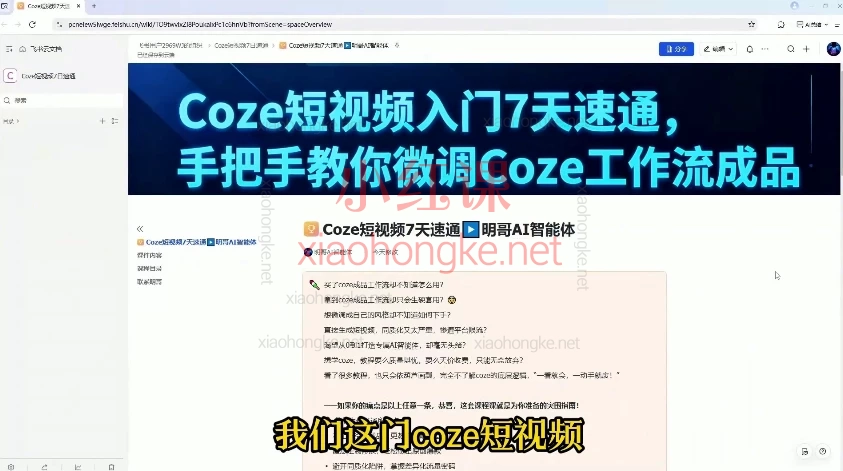This screenshot has width=843, height=471.
Task: Select the third outline heading entry
Action: (x=149, y=268)
